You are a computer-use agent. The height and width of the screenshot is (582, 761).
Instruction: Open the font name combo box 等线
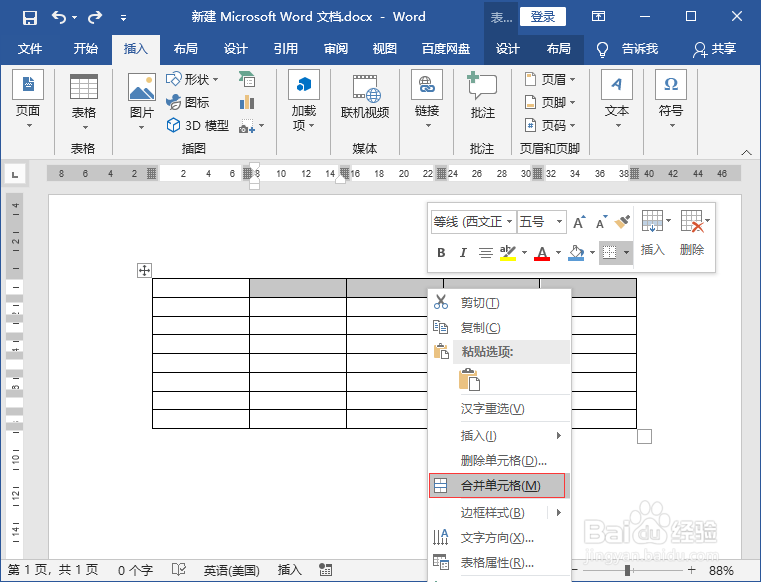point(473,222)
